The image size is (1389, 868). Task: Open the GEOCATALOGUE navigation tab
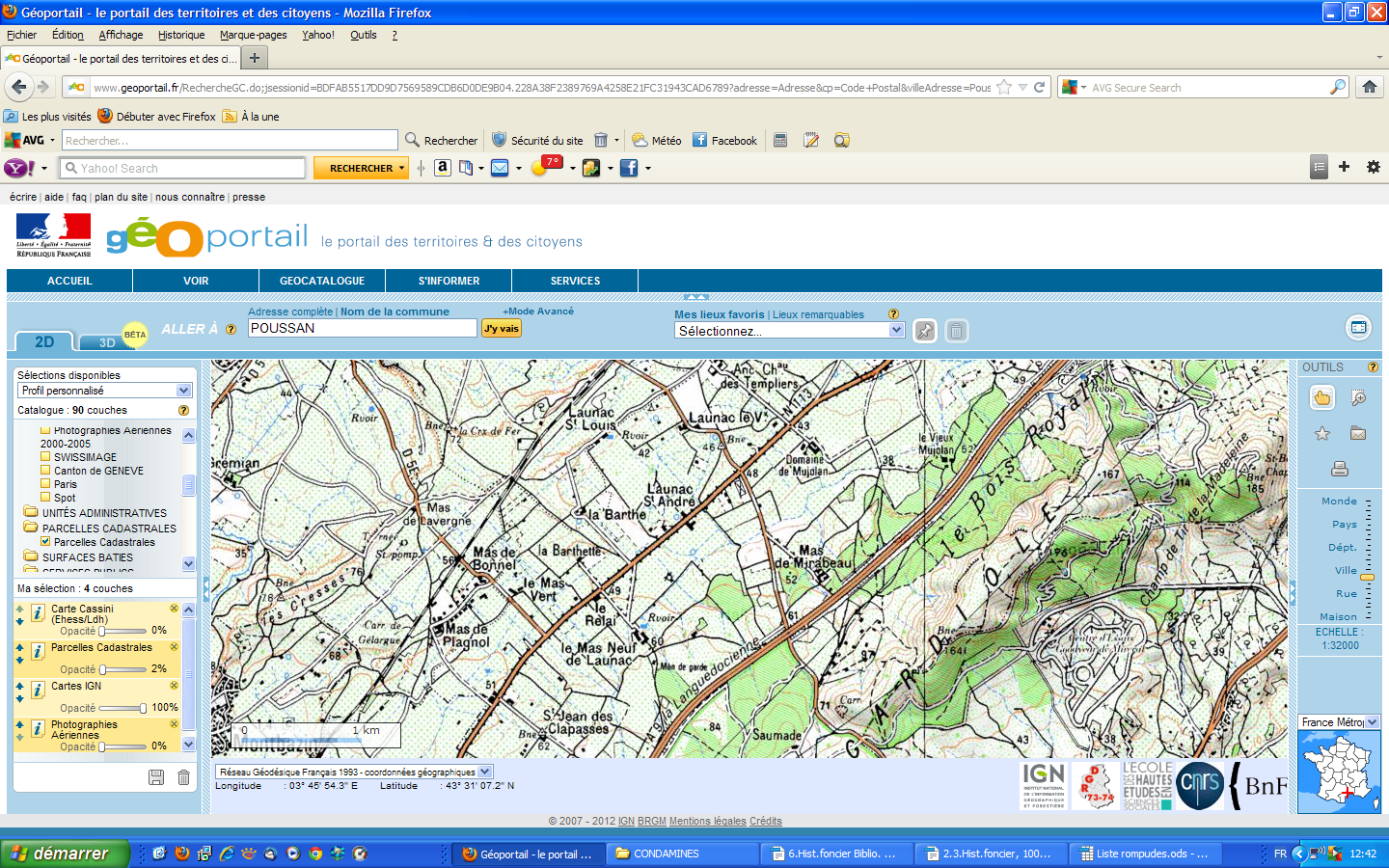pyautogui.click(x=322, y=281)
